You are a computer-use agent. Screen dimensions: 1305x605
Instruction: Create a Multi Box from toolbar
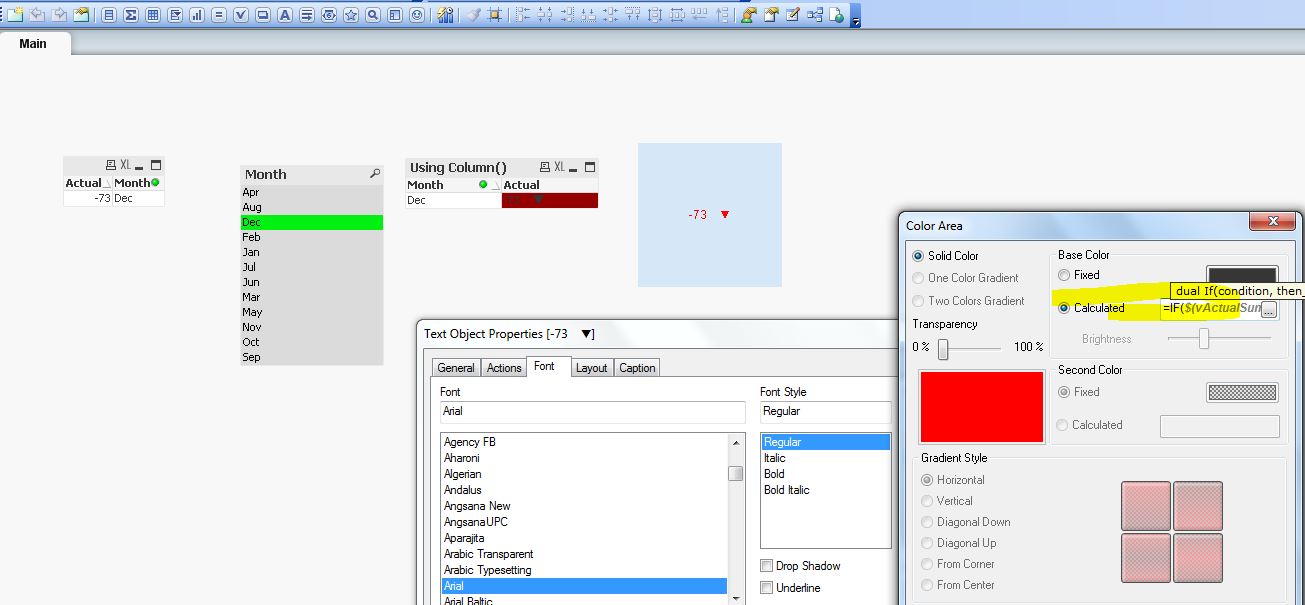[175, 15]
